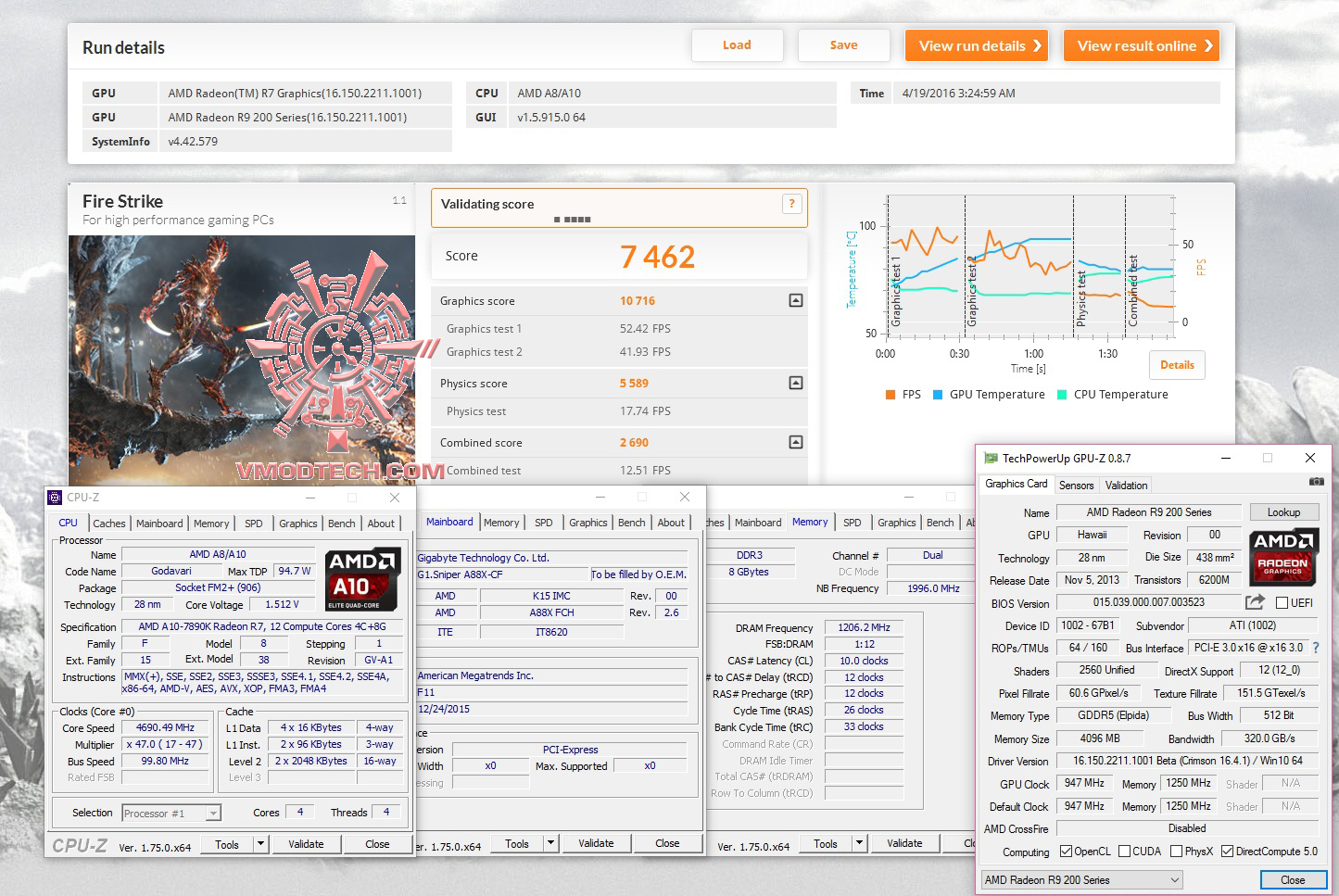
Task: Click the AMD Radeon Graphics logo in GPU-Z
Action: 1282,556
